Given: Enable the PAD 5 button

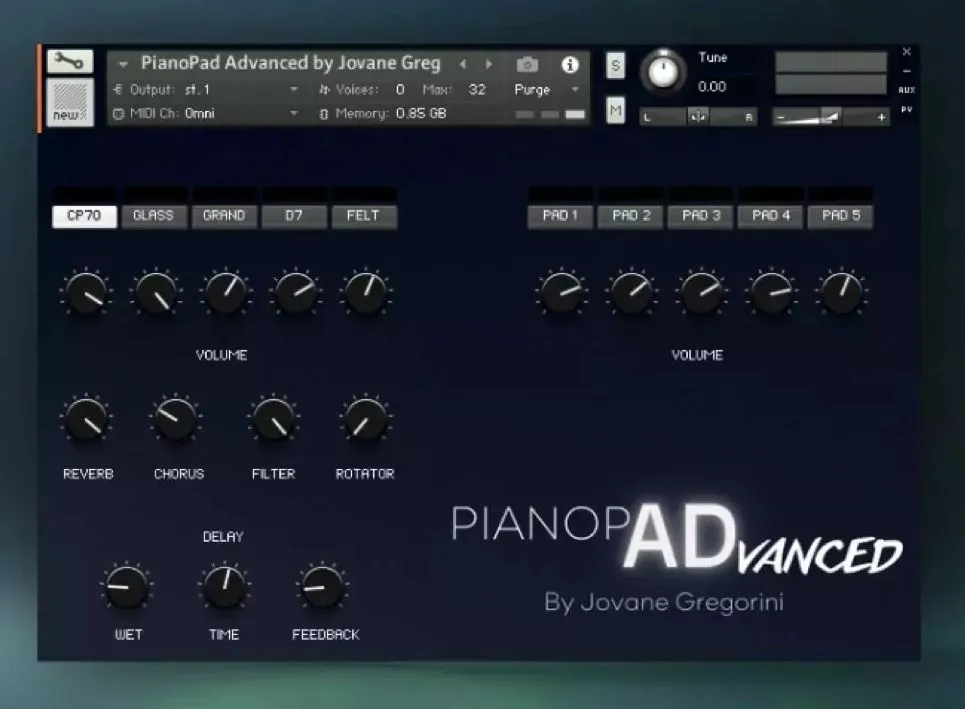Looking at the screenshot, I should click(x=841, y=216).
